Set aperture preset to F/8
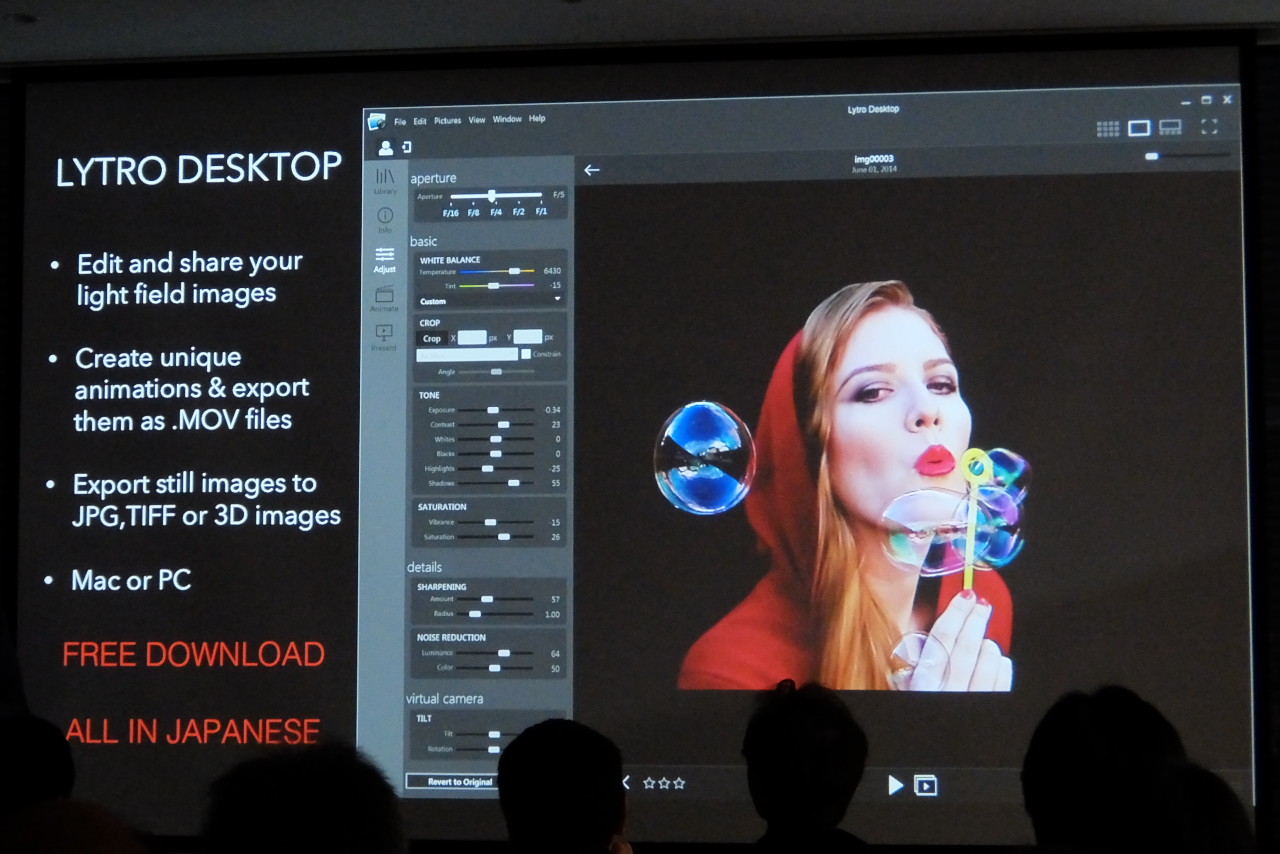 click(474, 212)
